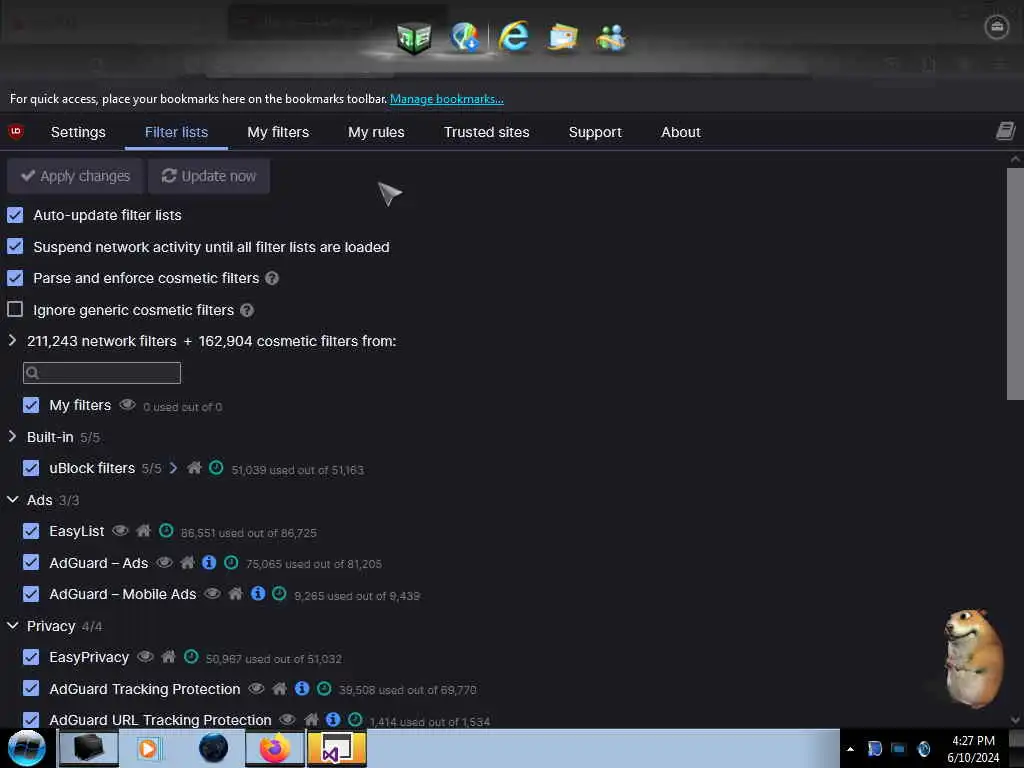View My filters content eye icon
This screenshot has width=1024, height=768.
pos(127,405)
